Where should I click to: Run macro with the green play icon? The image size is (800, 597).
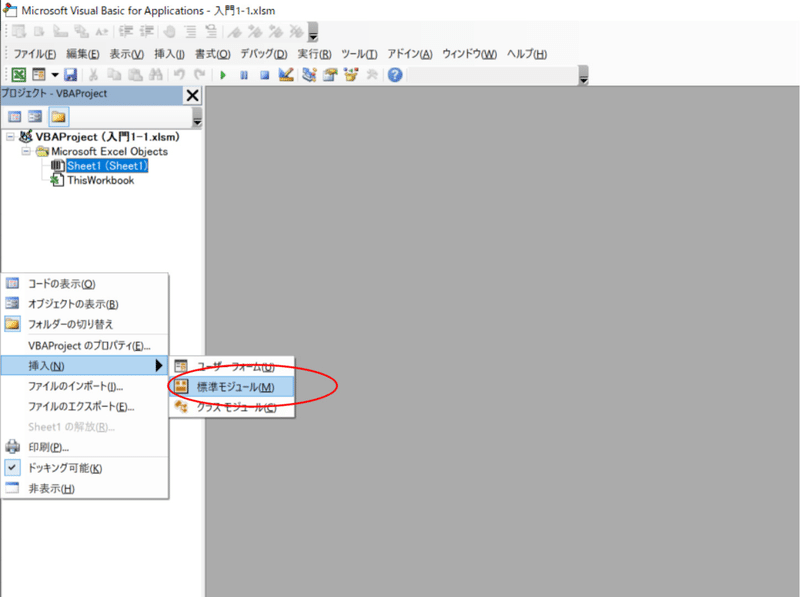click(223, 75)
